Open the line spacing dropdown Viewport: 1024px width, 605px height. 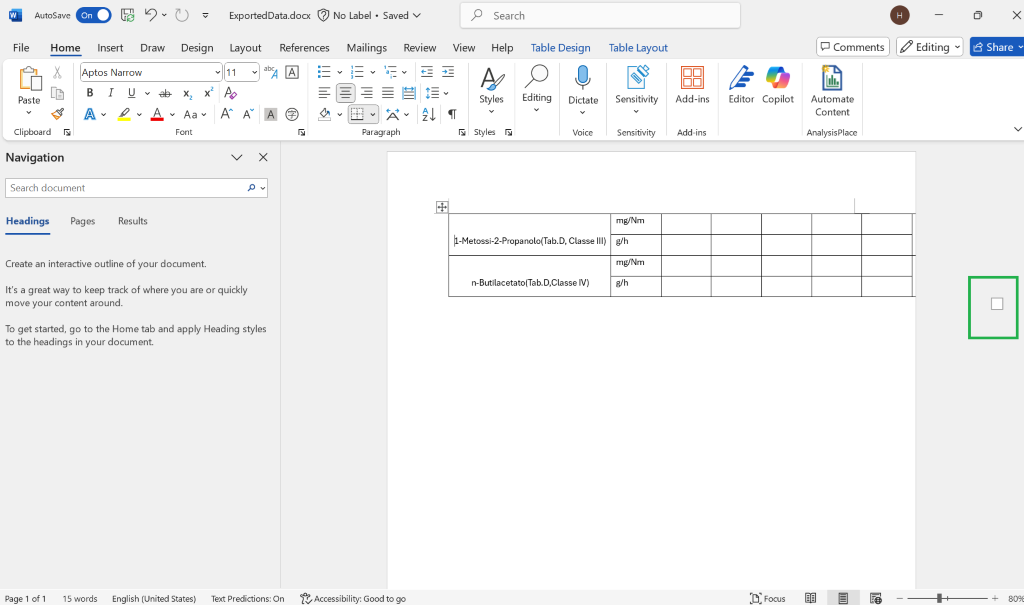click(x=446, y=93)
